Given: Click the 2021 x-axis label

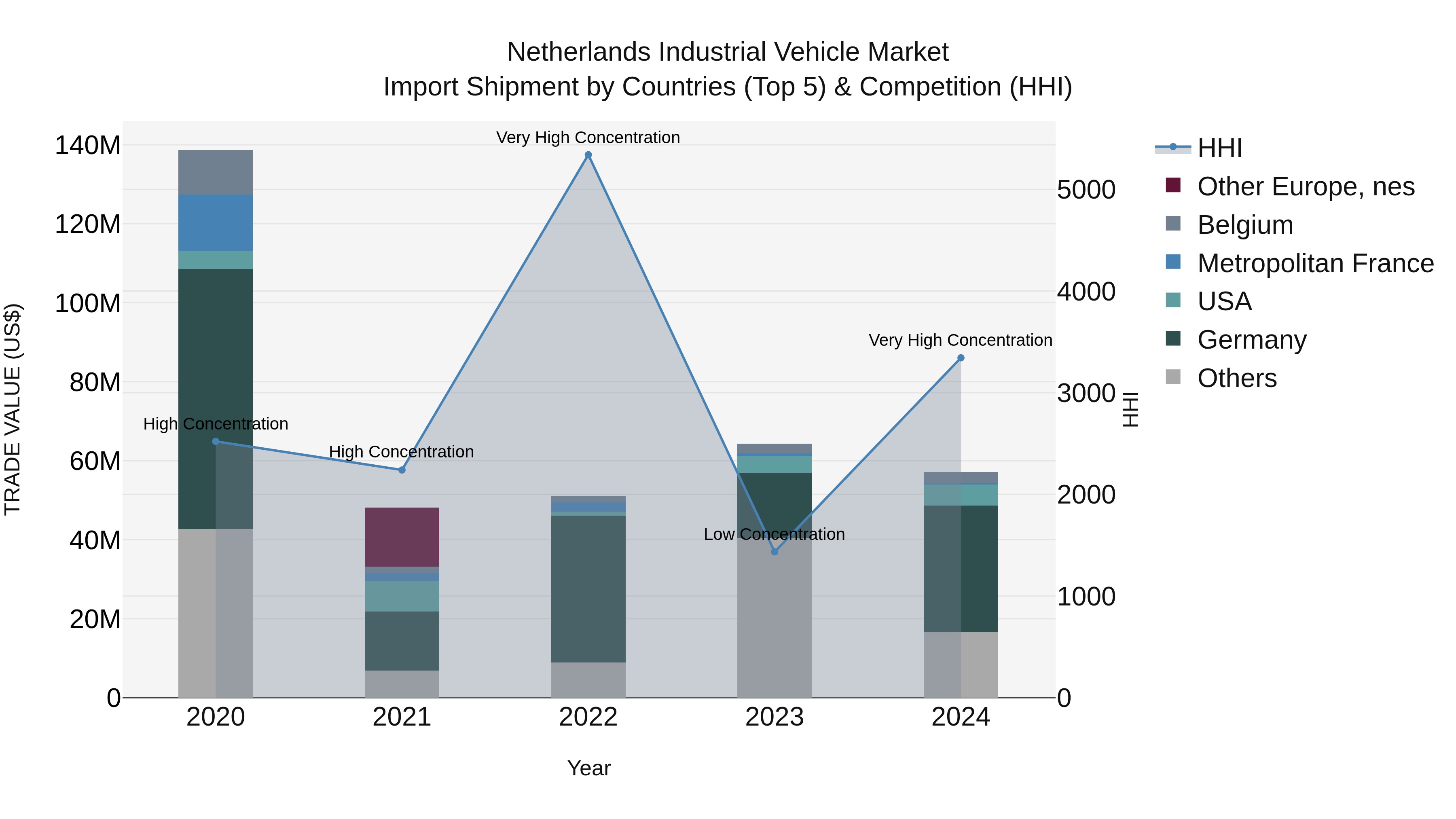Looking at the screenshot, I should tap(402, 717).
